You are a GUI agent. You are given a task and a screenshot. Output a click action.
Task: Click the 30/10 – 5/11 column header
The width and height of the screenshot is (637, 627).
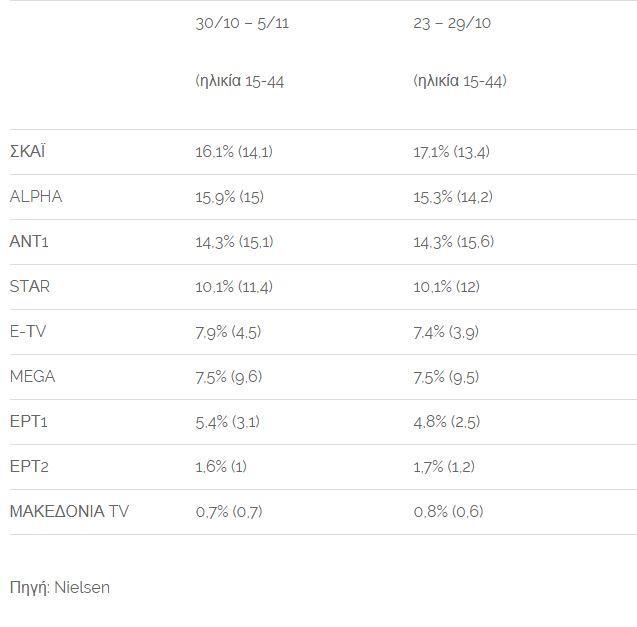242,23
